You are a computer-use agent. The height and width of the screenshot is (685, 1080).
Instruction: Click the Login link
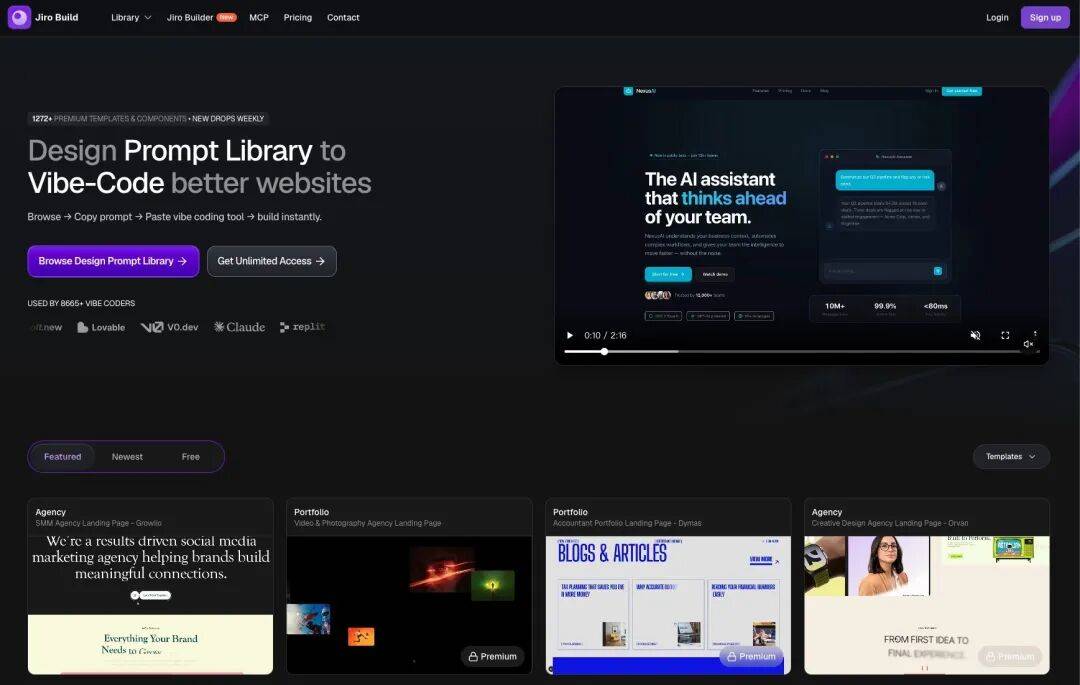[997, 17]
